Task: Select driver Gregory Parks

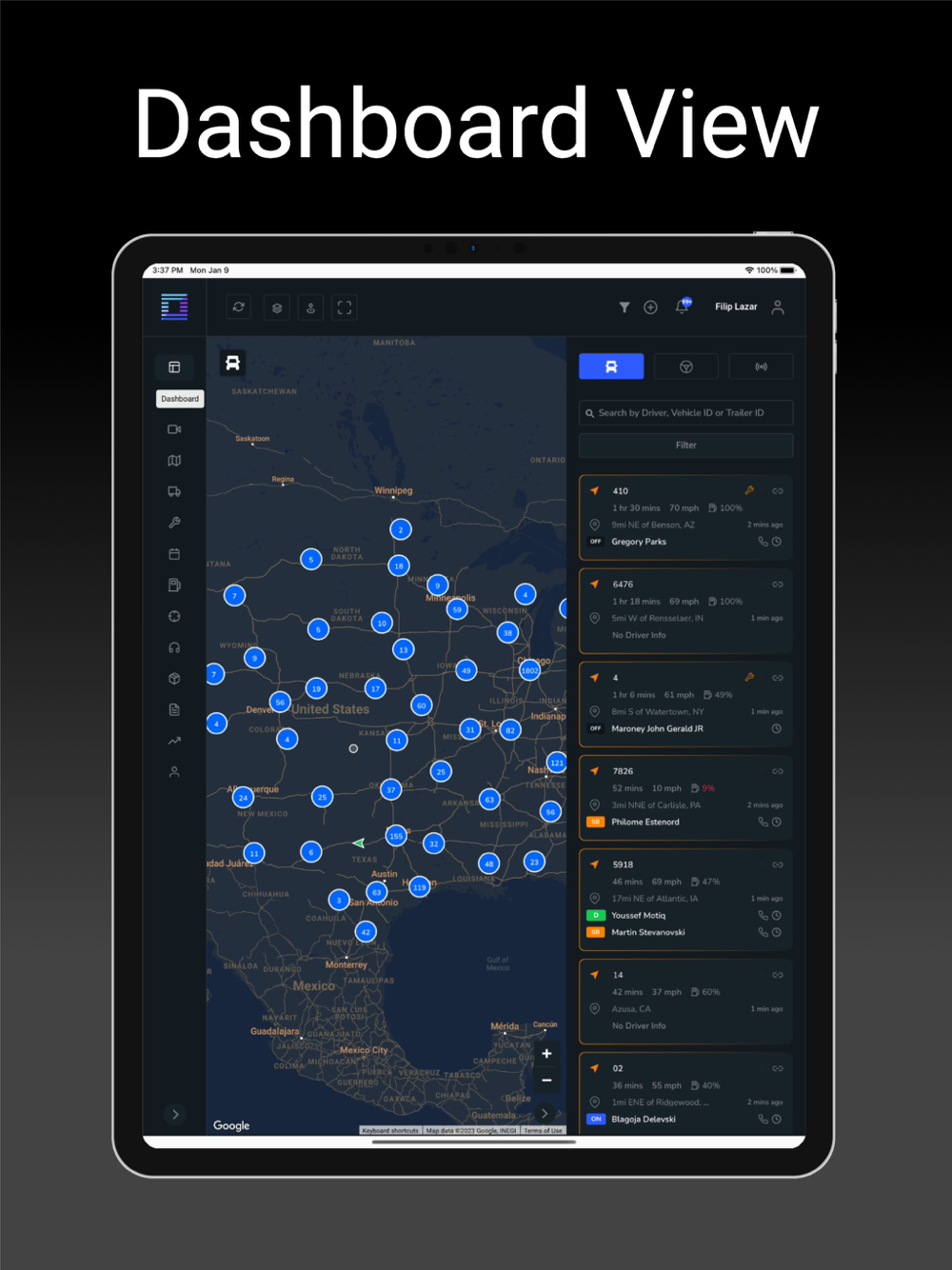Action: coord(639,542)
